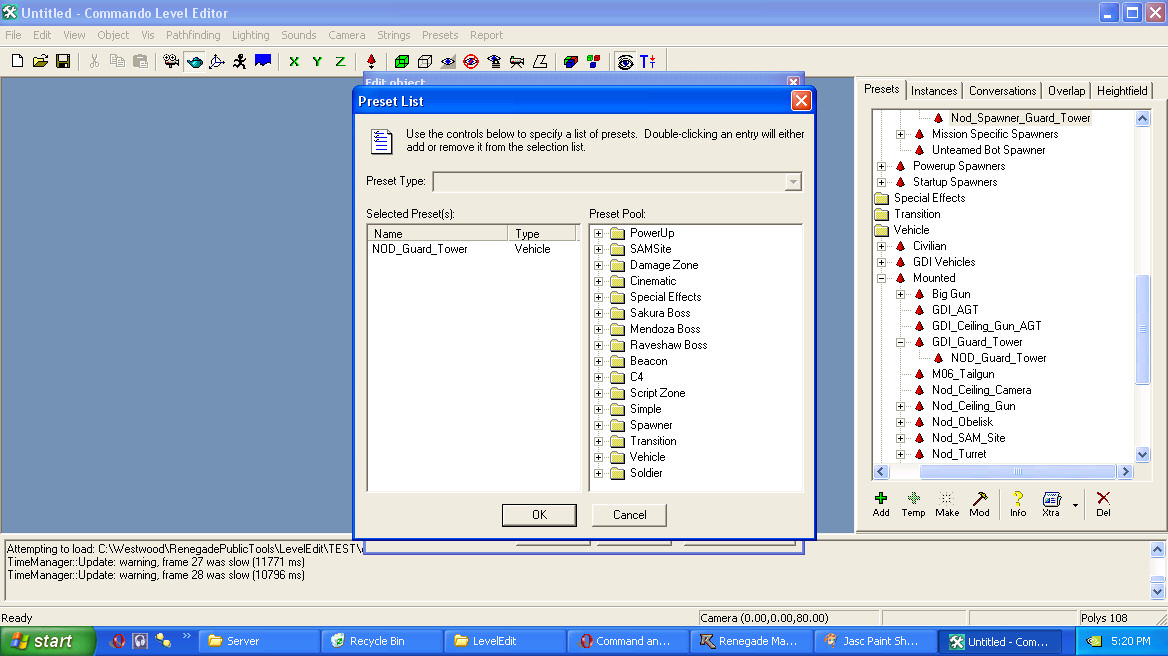Click the Add preset button
The width and height of the screenshot is (1168, 656).
pos(880,503)
